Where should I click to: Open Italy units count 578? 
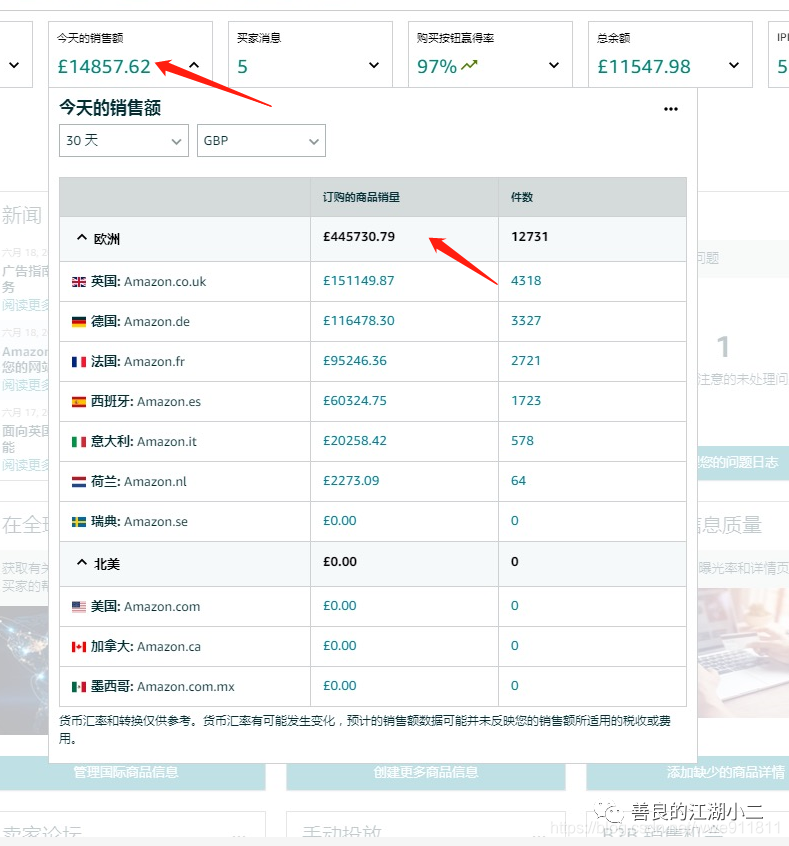pos(522,440)
